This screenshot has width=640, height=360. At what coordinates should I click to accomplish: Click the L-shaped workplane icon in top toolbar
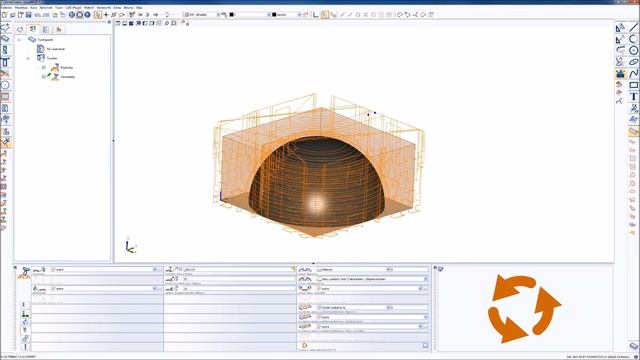pyautogui.click(x=316, y=15)
